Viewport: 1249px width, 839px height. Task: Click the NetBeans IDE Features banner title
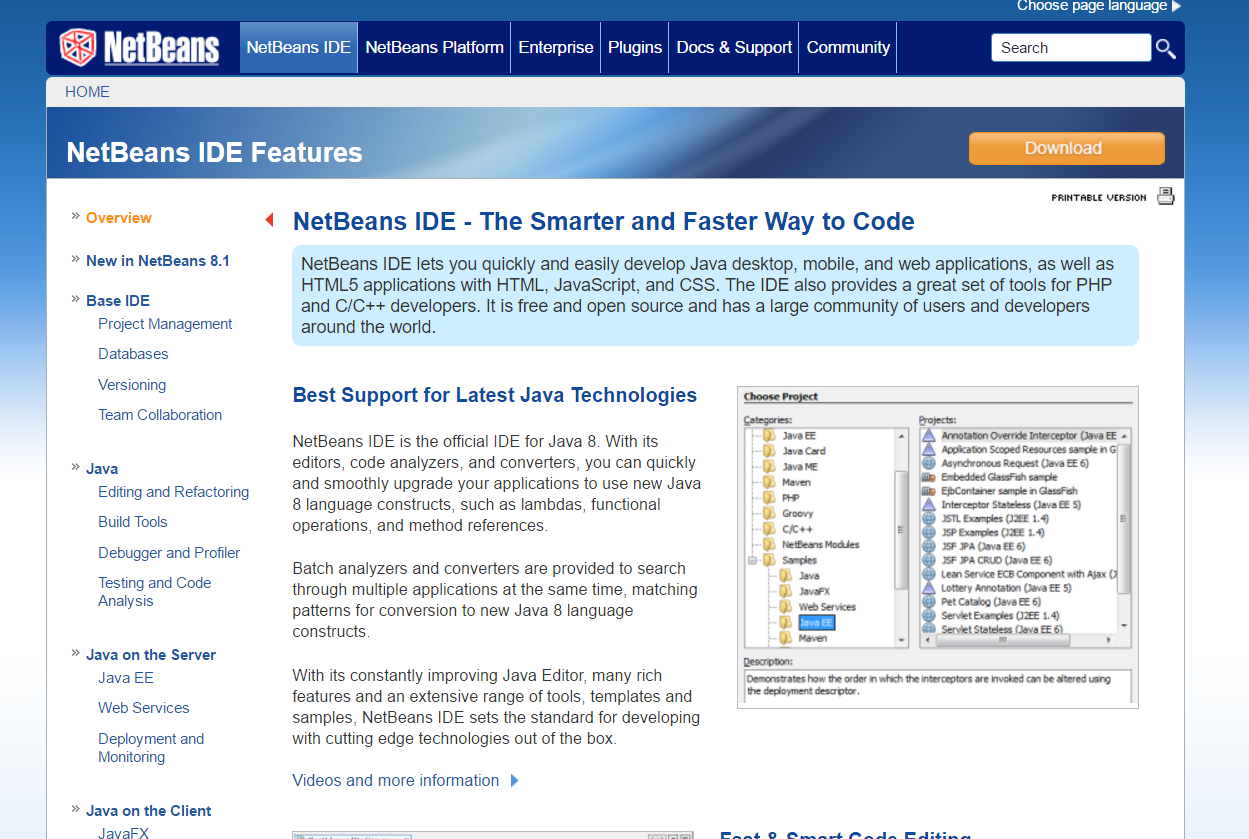214,152
